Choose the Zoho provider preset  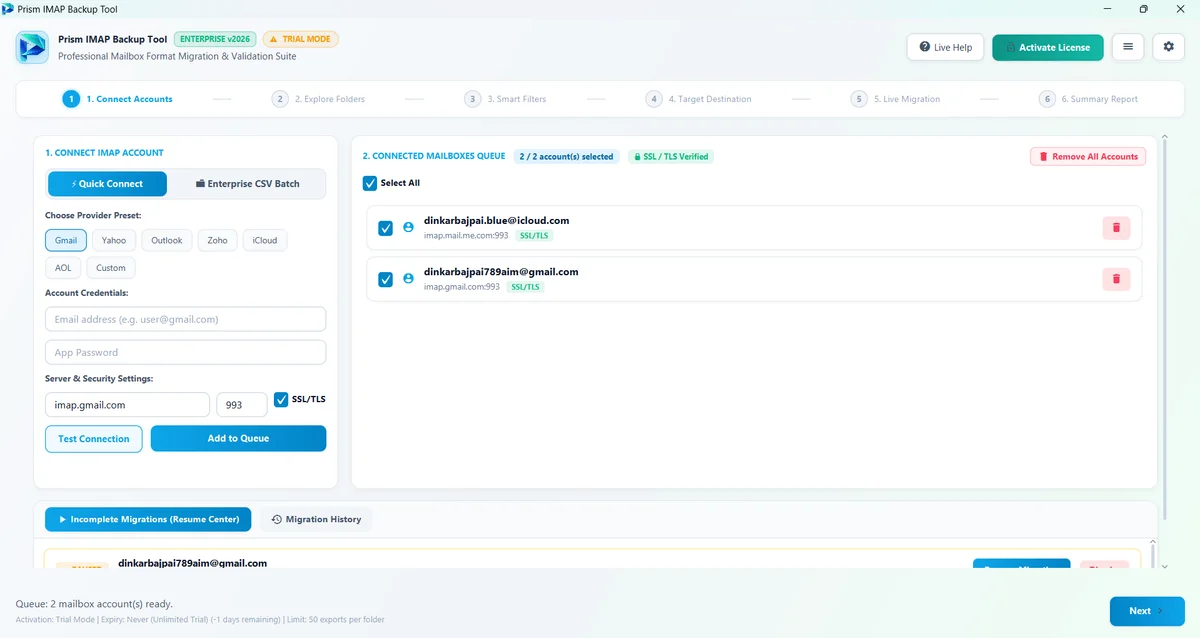point(218,240)
